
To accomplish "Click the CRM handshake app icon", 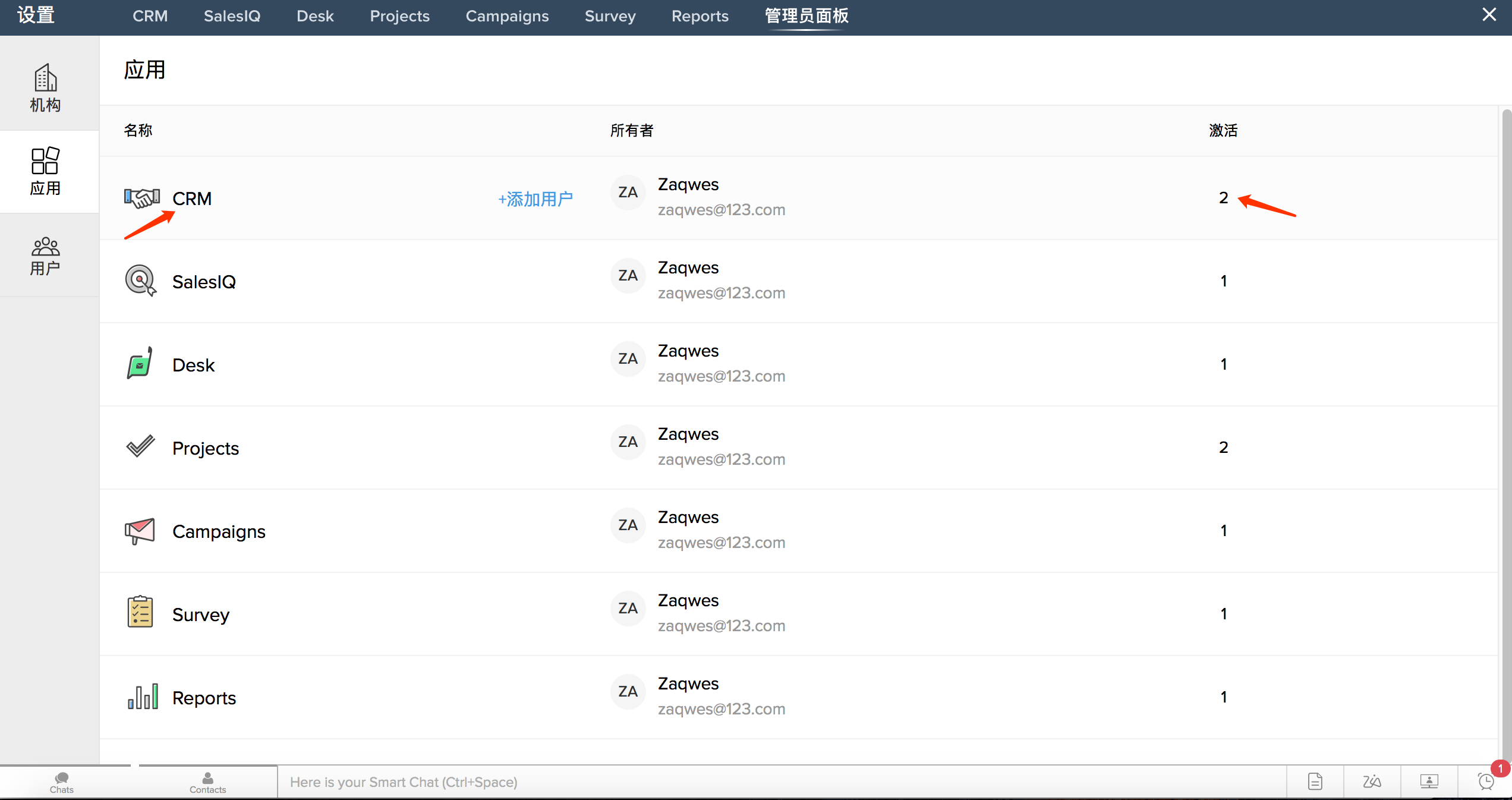I will point(141,198).
